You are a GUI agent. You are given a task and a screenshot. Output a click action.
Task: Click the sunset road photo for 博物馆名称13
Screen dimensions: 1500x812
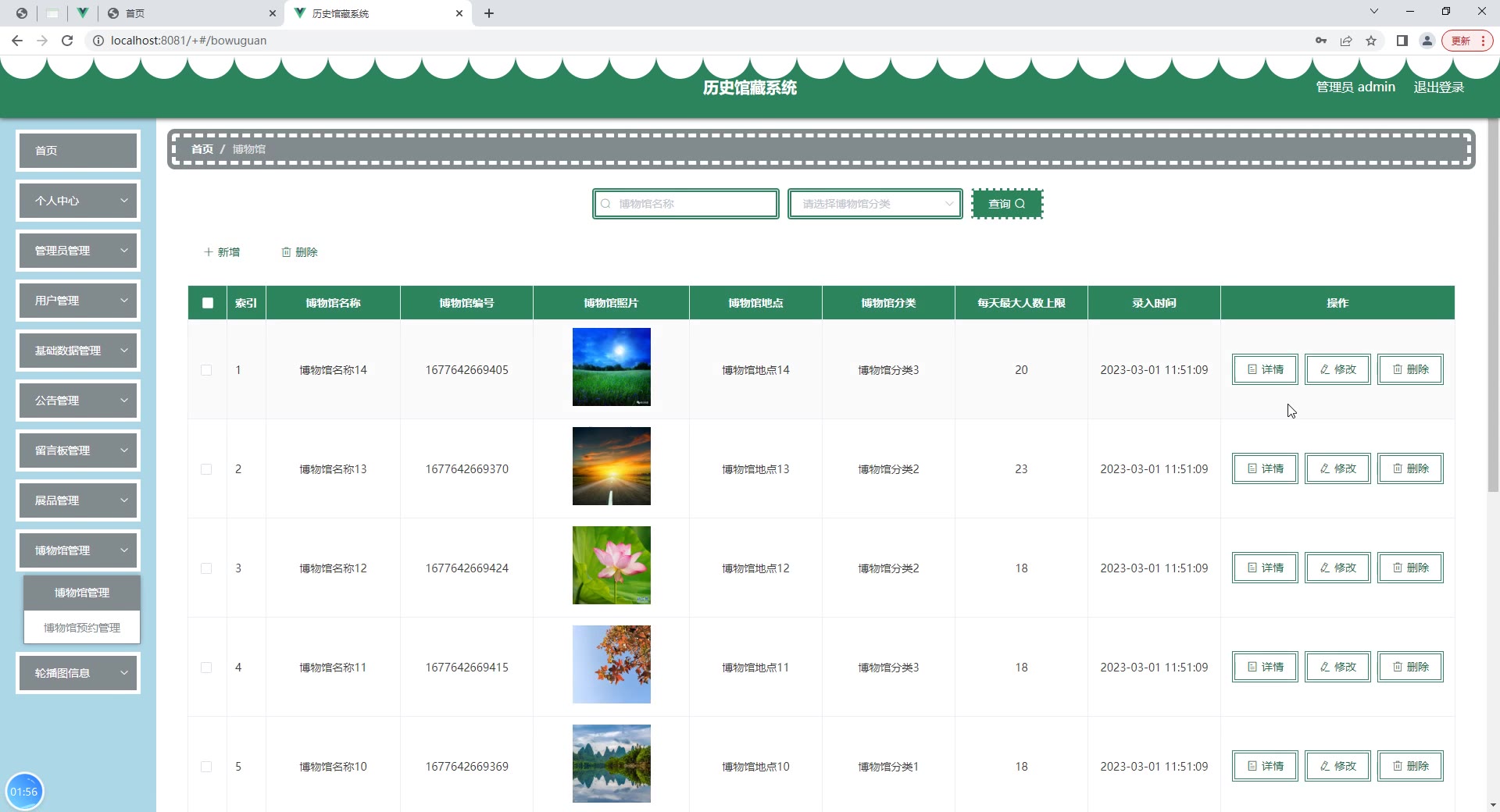[612, 466]
